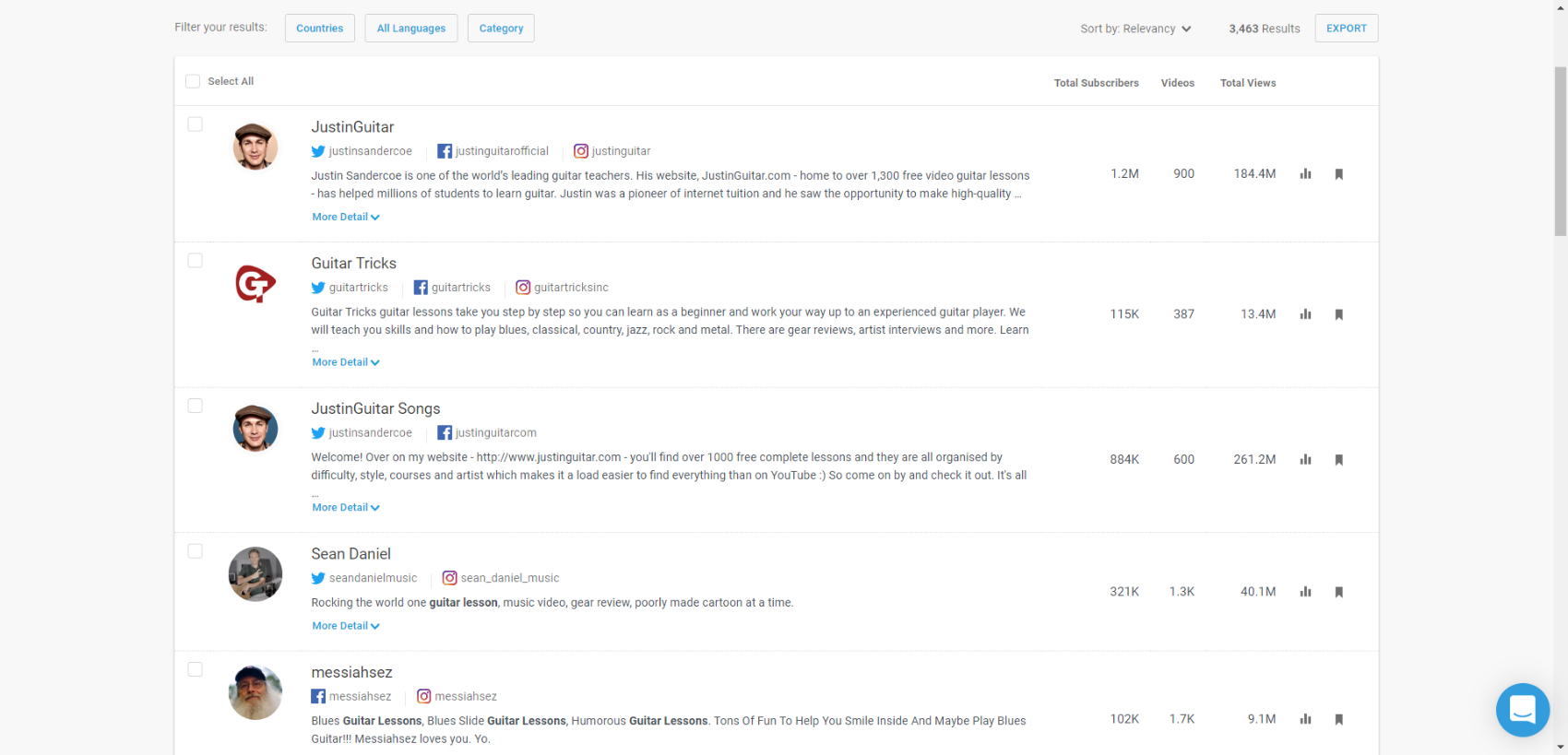Open Guitar Tricks Twitter link guitartricks
This screenshot has height=755, width=1568.
tap(350, 288)
